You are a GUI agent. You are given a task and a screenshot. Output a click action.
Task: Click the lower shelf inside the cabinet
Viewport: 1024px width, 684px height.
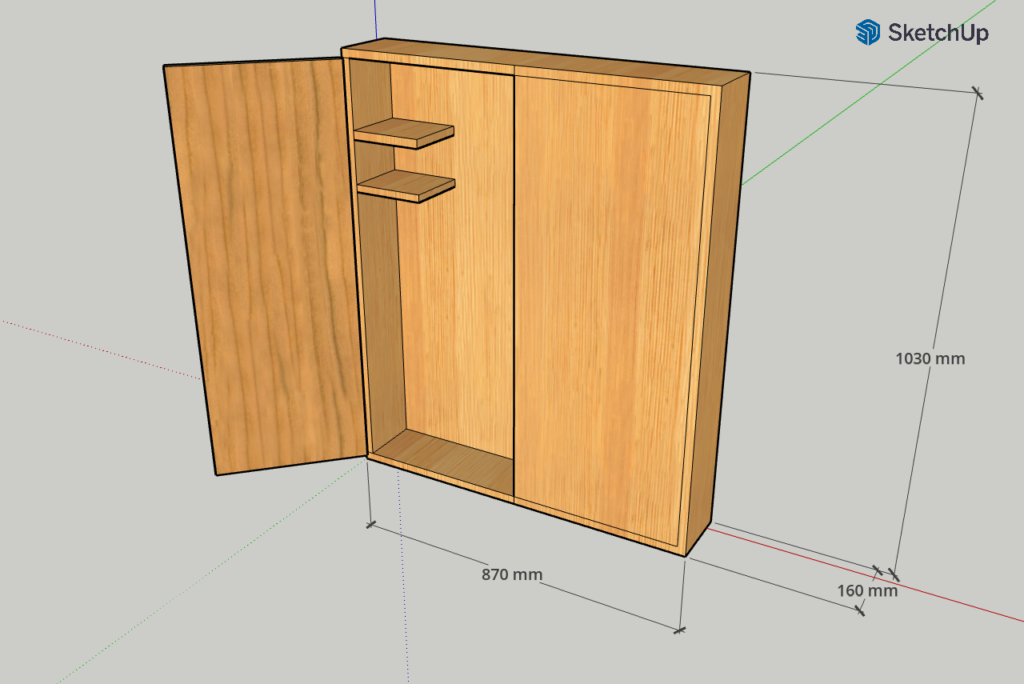click(x=407, y=185)
